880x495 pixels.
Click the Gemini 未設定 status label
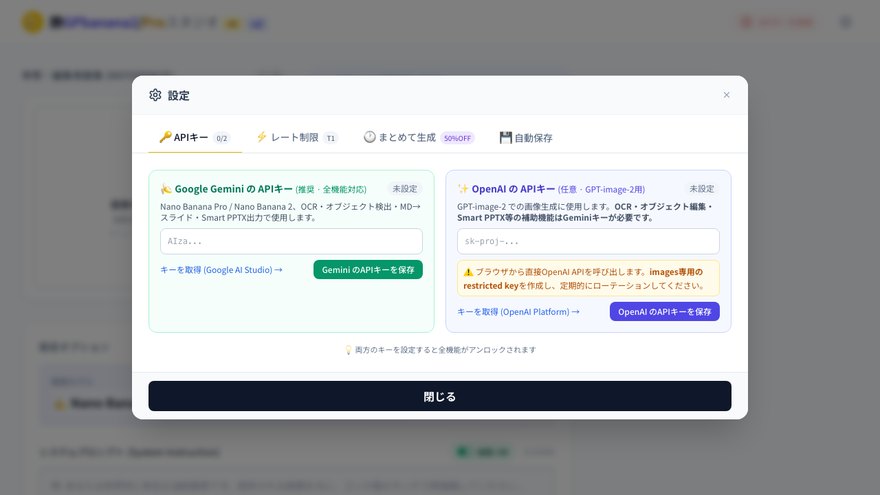coord(405,189)
